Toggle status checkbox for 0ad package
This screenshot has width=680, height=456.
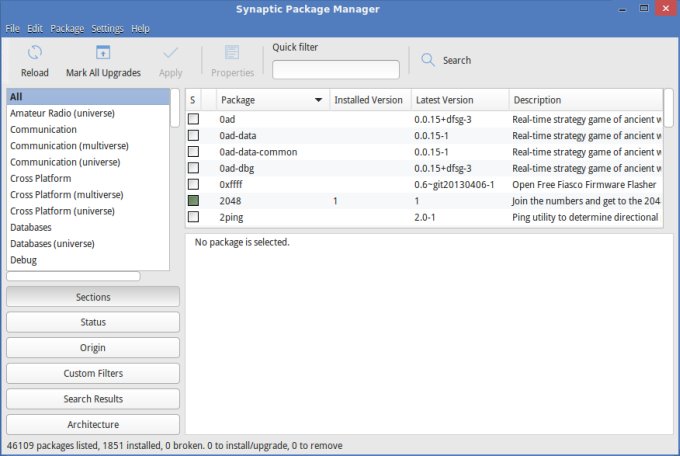[x=194, y=119]
